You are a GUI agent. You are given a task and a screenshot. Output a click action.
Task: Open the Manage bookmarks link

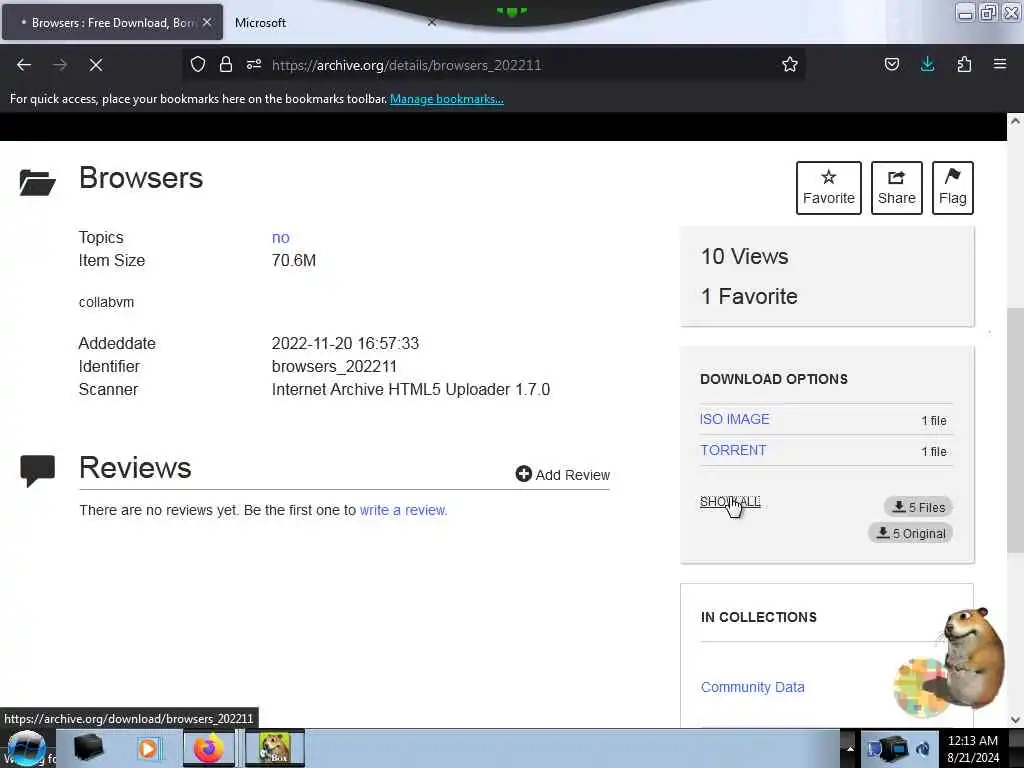click(x=447, y=99)
